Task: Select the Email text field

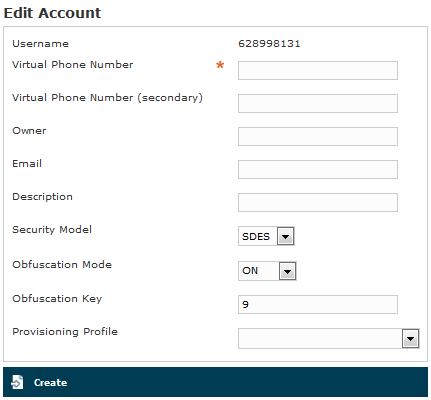Action: [318, 169]
